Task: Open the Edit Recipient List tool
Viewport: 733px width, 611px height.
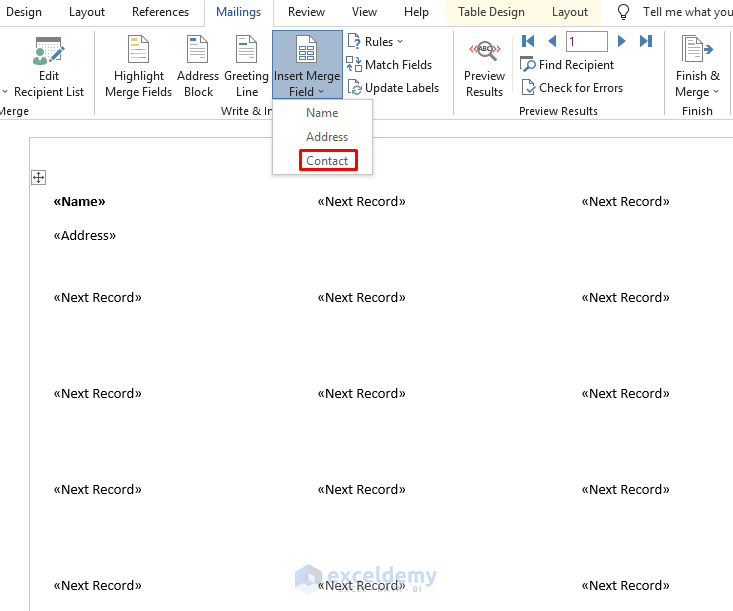Action: pos(49,67)
